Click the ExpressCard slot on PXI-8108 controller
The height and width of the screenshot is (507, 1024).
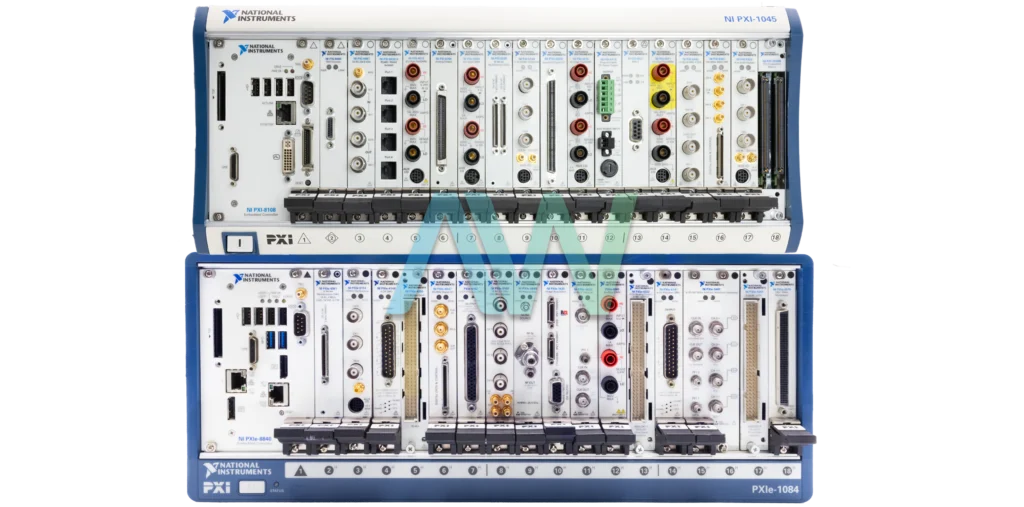pos(221,96)
